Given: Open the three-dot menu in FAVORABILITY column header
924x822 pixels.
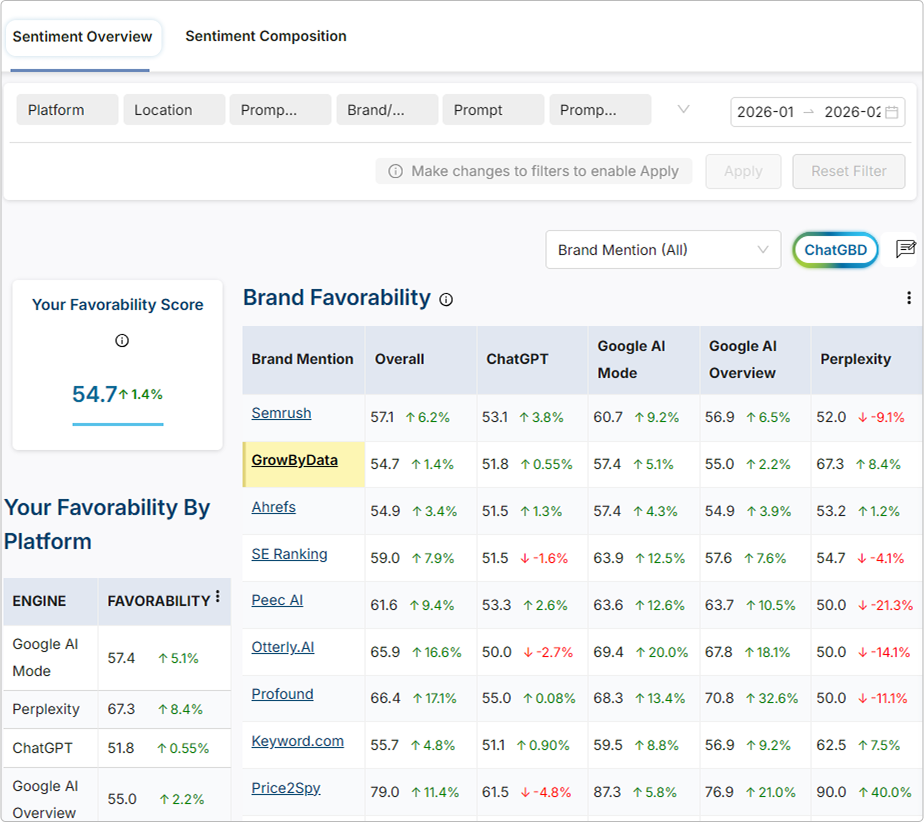Looking at the screenshot, I should 218,598.
